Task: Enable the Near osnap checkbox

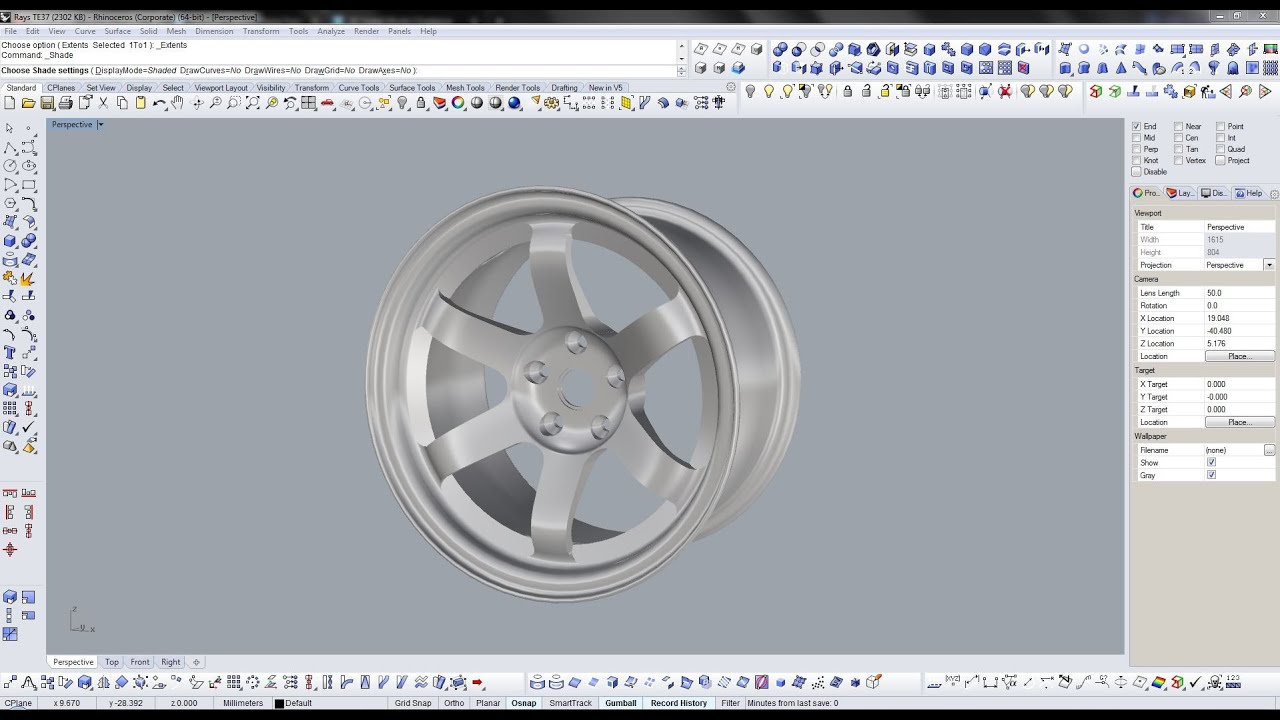Action: 1178,127
